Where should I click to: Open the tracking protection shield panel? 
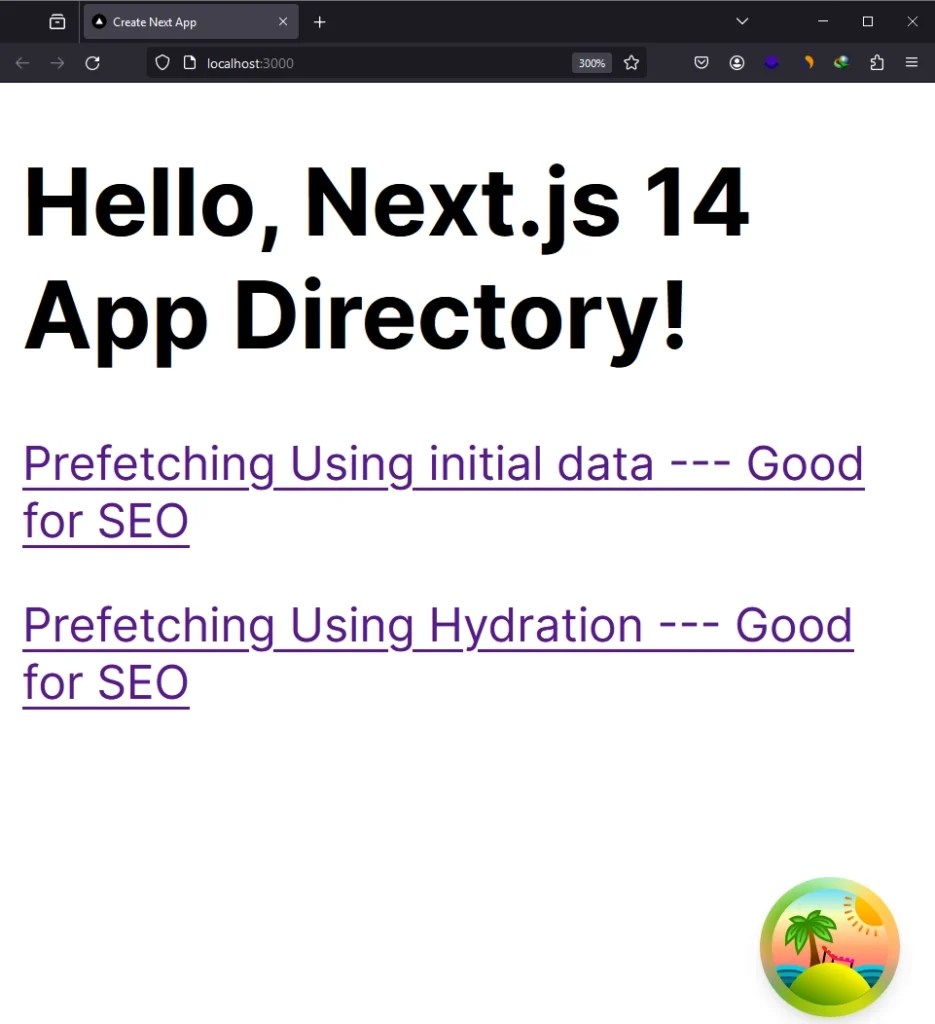161,62
